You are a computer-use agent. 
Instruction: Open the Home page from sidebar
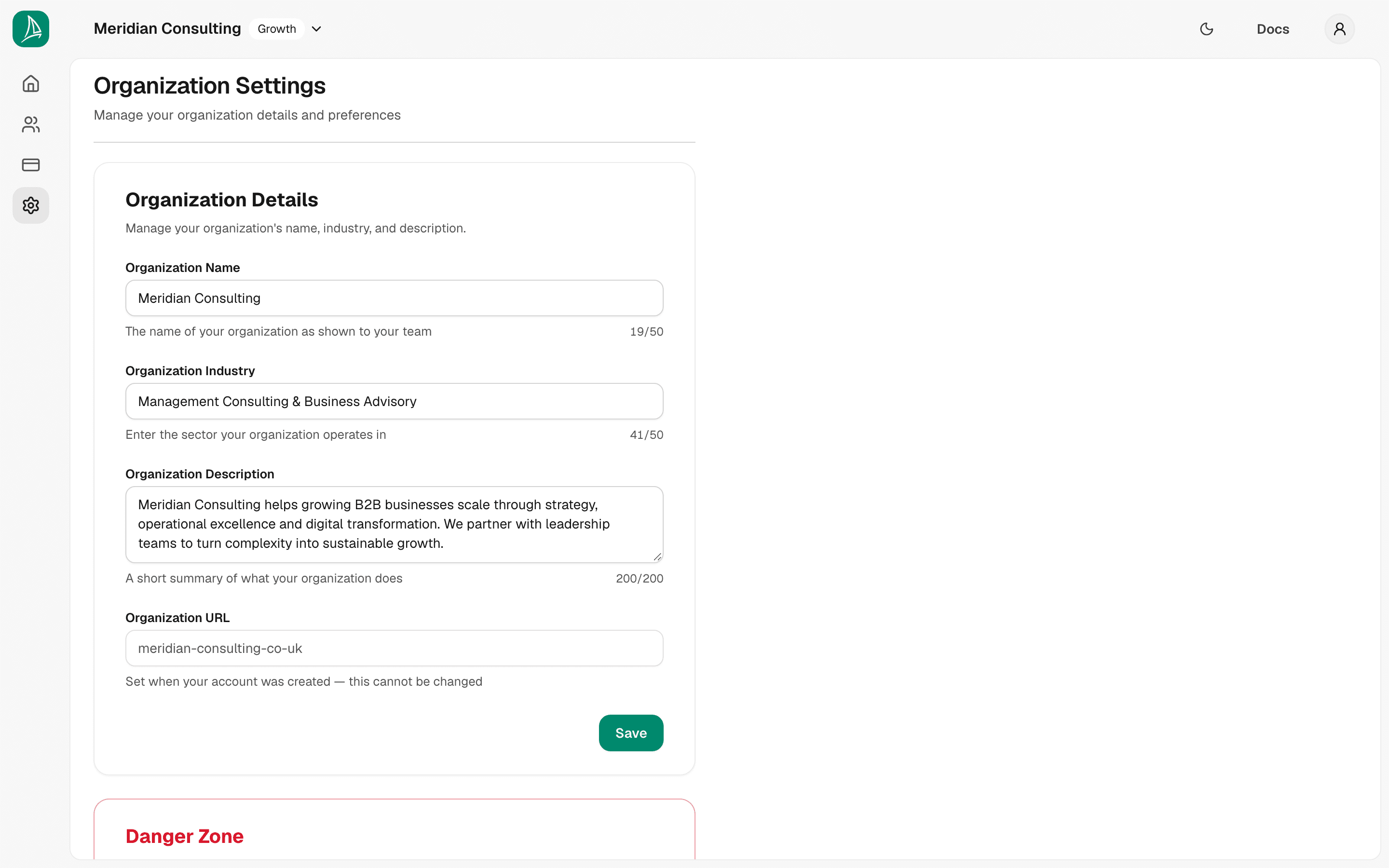(x=31, y=84)
